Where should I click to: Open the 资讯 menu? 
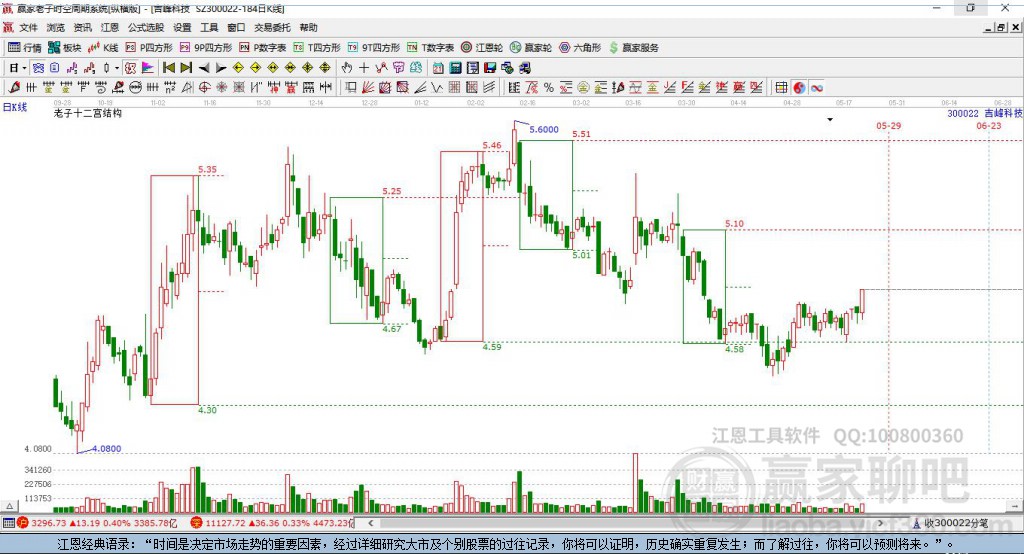(x=82, y=27)
